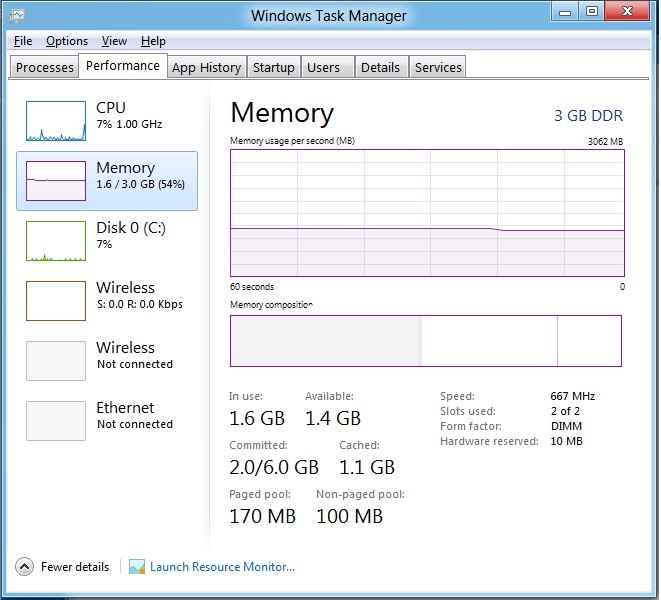Minimize the Task Manager window

tap(565, 12)
